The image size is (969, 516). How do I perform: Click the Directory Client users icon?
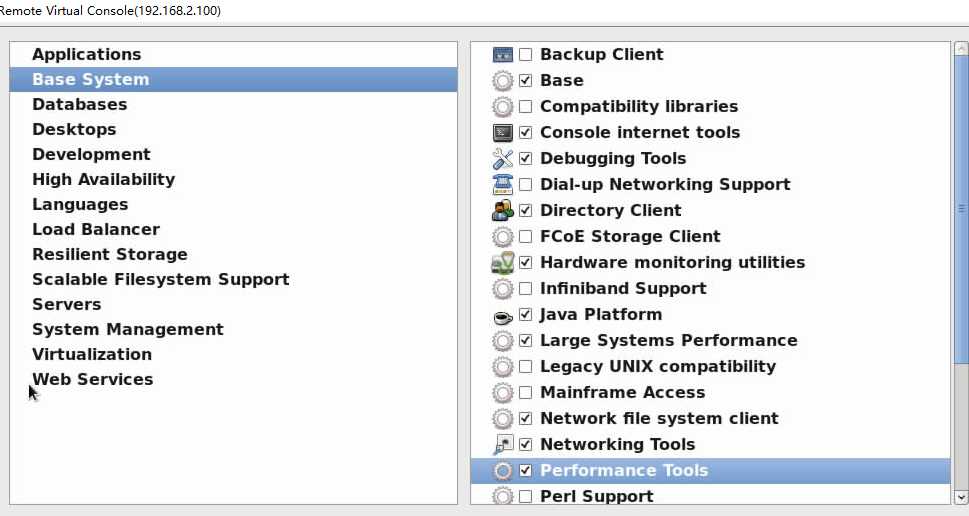pyautogui.click(x=503, y=211)
